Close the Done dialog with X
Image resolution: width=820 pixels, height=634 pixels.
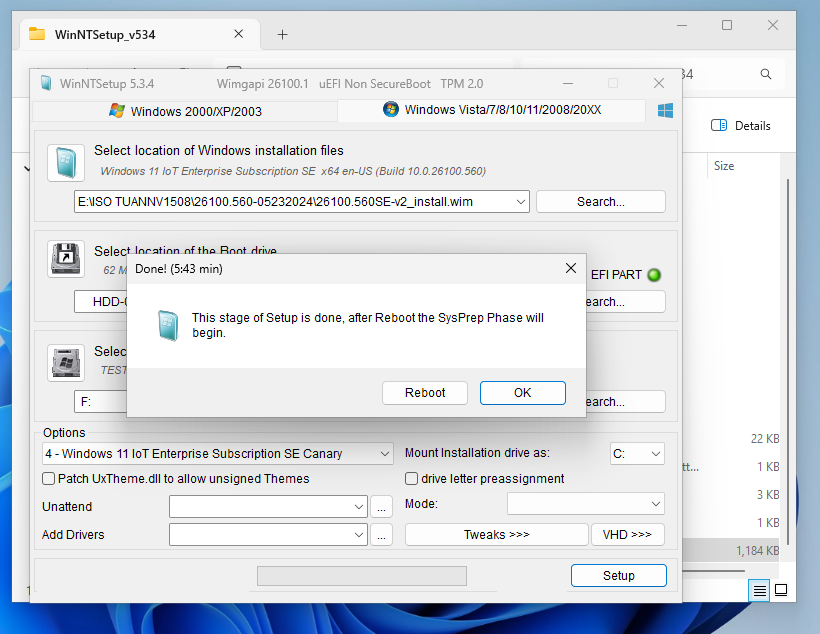coord(571,268)
